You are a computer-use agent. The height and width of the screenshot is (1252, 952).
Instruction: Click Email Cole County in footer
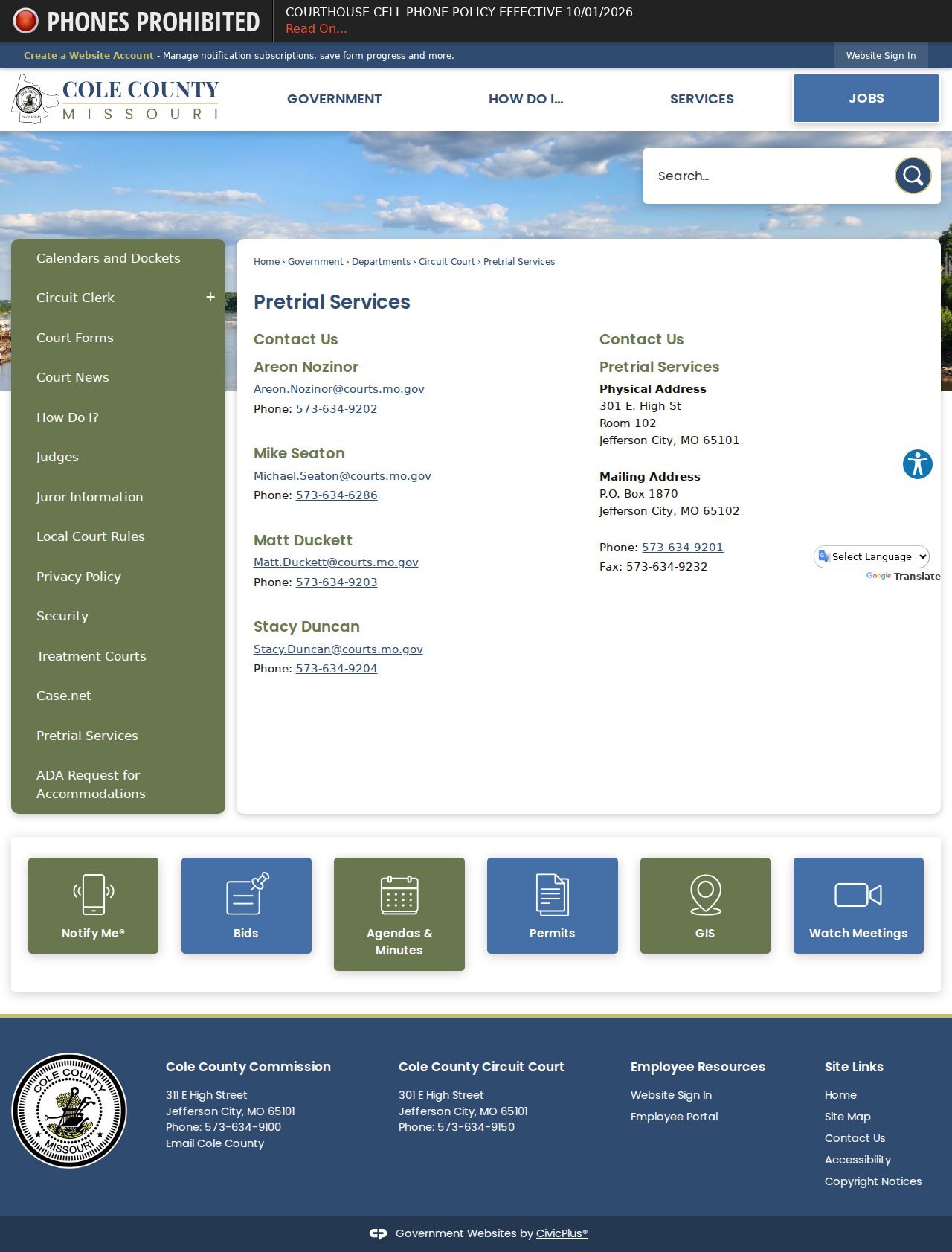point(215,1143)
